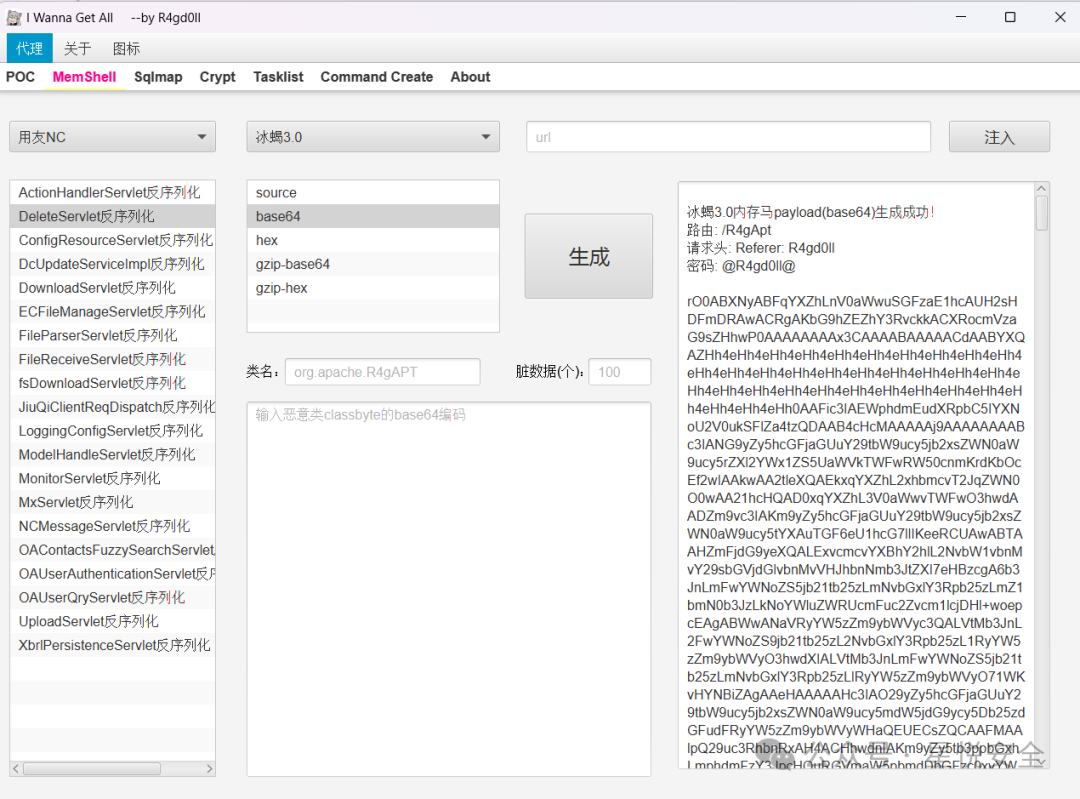Switch to the About tab
The image size is (1080, 799).
tap(470, 77)
